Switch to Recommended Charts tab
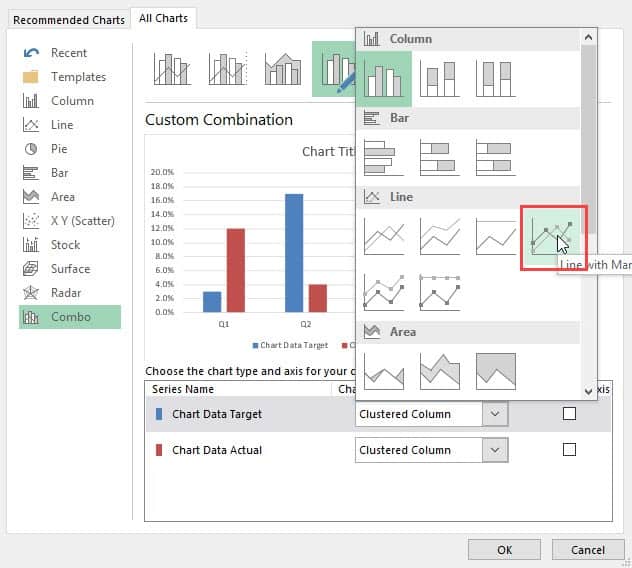 [69, 20]
